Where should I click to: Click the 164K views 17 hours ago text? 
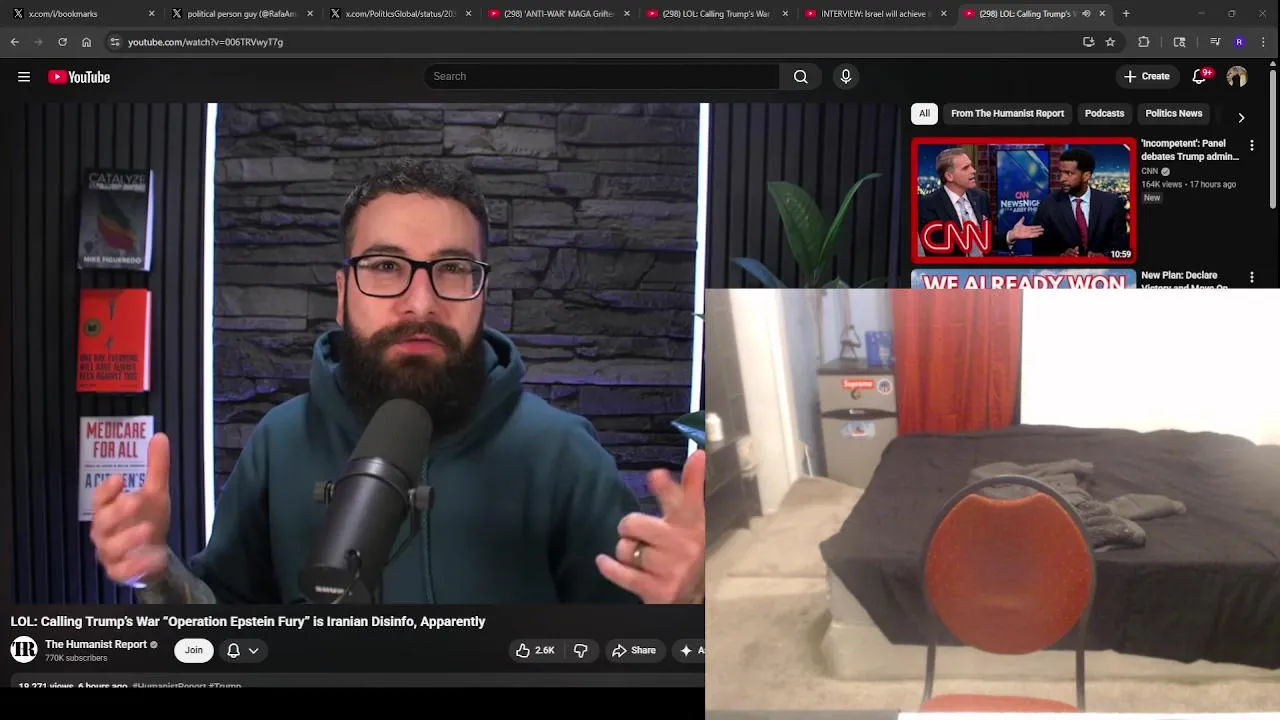[x=1188, y=185]
